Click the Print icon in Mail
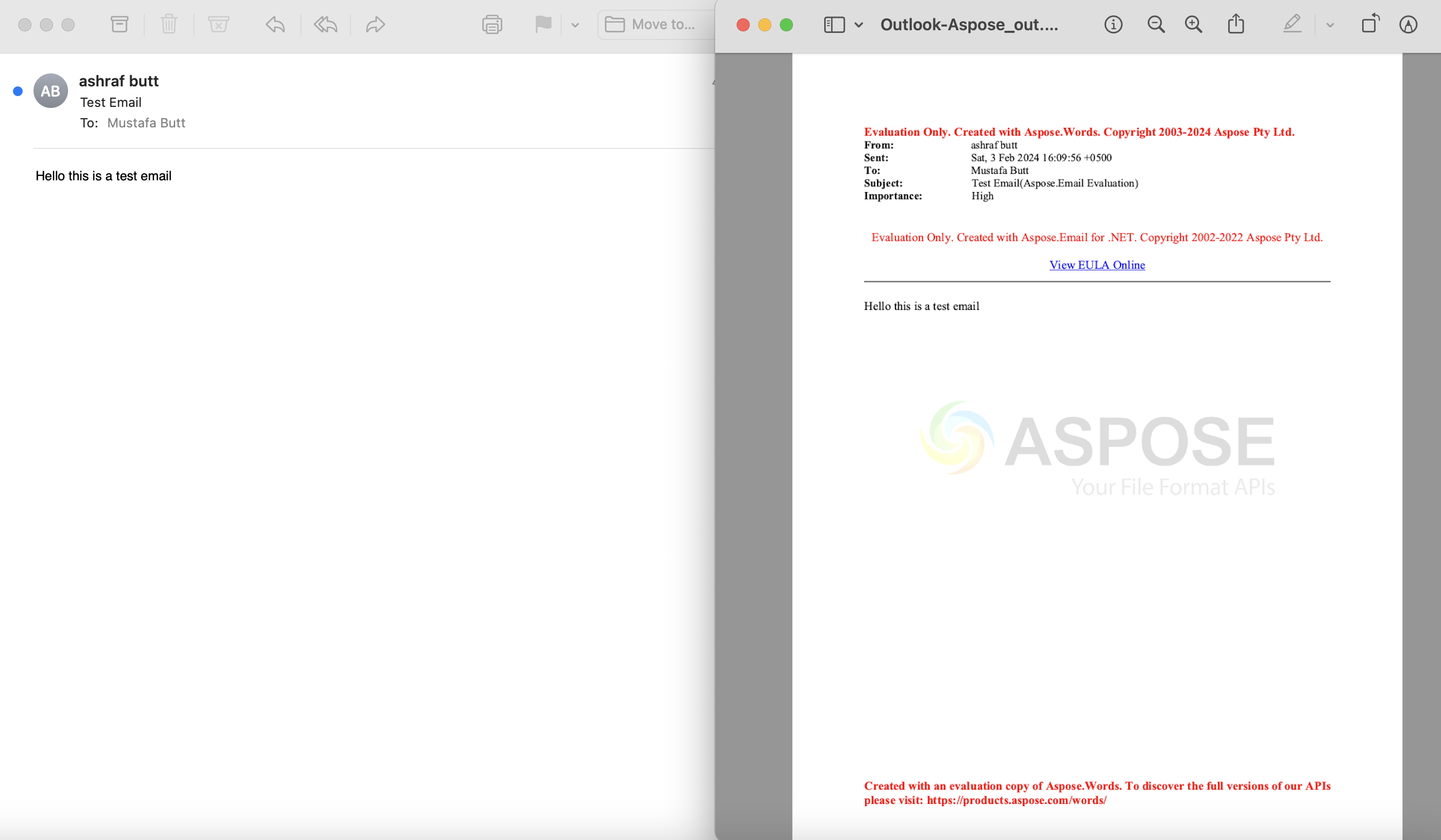Image resolution: width=1441 pixels, height=840 pixels. point(492,24)
